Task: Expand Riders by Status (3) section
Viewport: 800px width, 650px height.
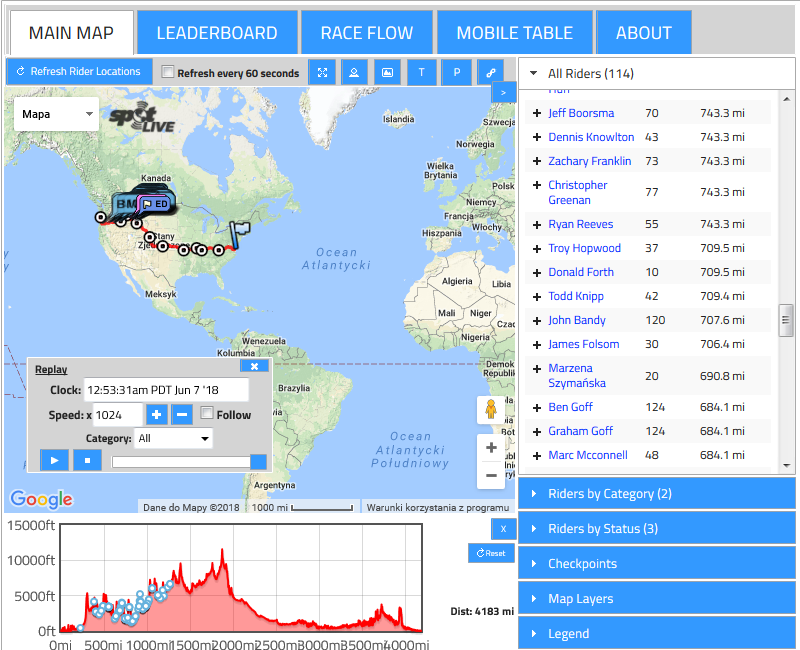Action: tap(657, 529)
